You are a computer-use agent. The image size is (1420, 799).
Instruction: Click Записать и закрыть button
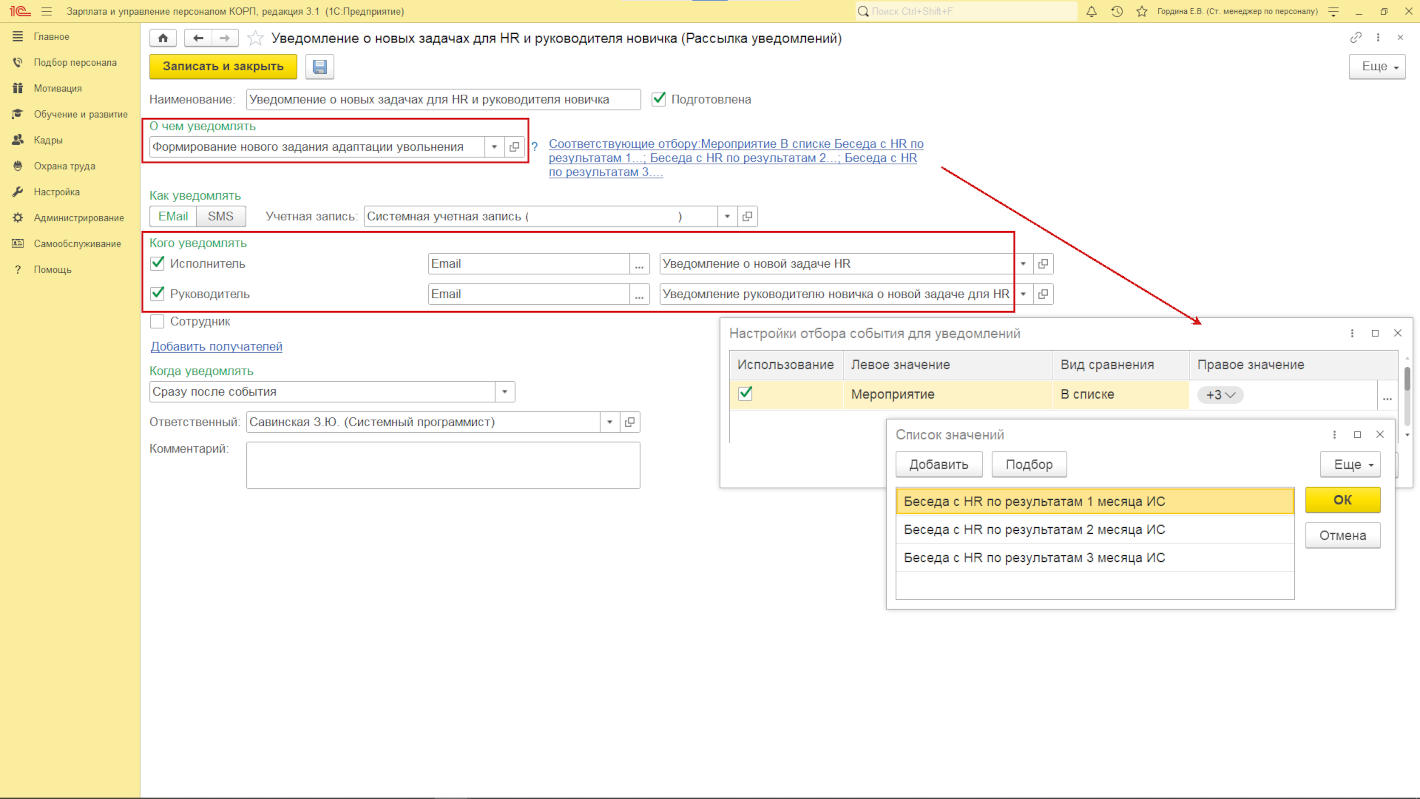click(x=223, y=66)
